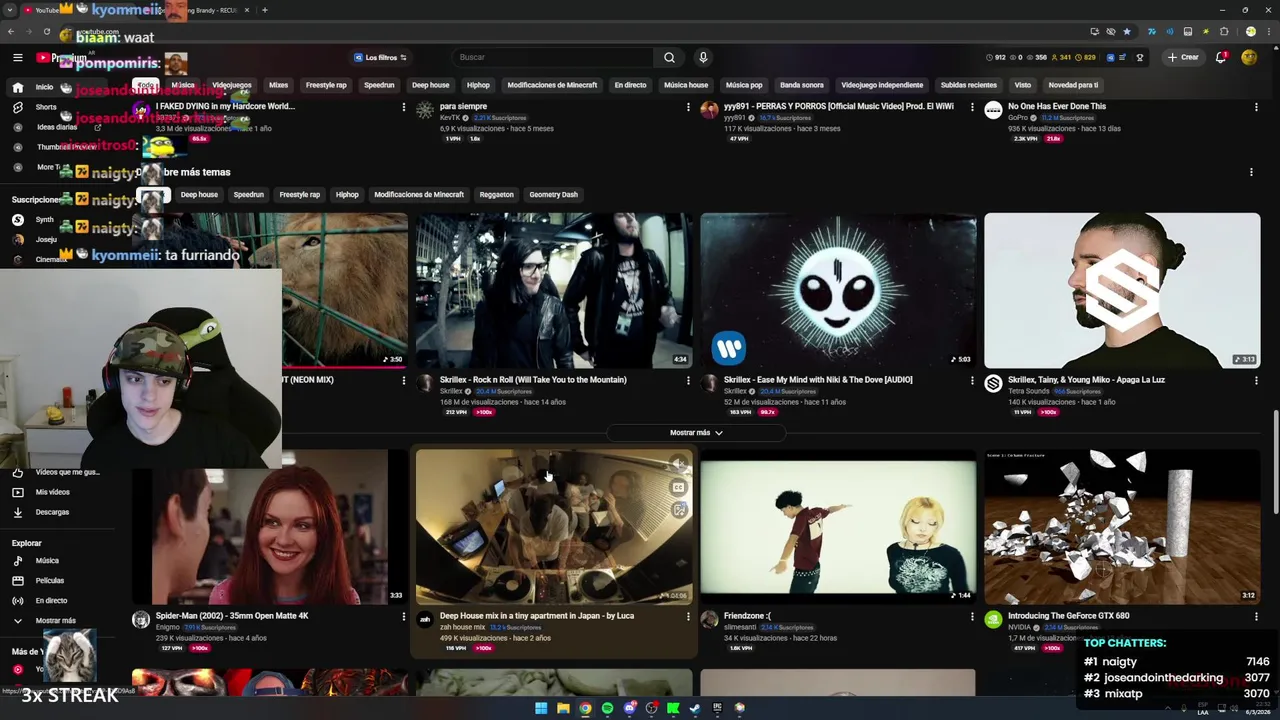Open the account avatar menu
This screenshot has height=720, width=1280.
pyautogui.click(x=1249, y=58)
